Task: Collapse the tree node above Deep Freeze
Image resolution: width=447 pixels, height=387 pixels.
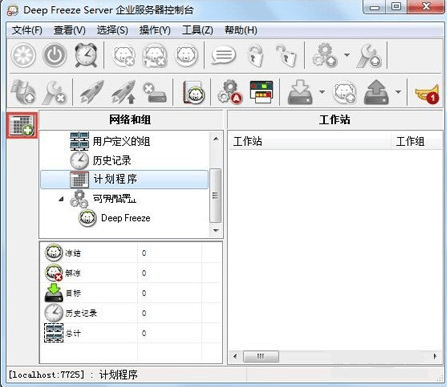Action: 61,199
